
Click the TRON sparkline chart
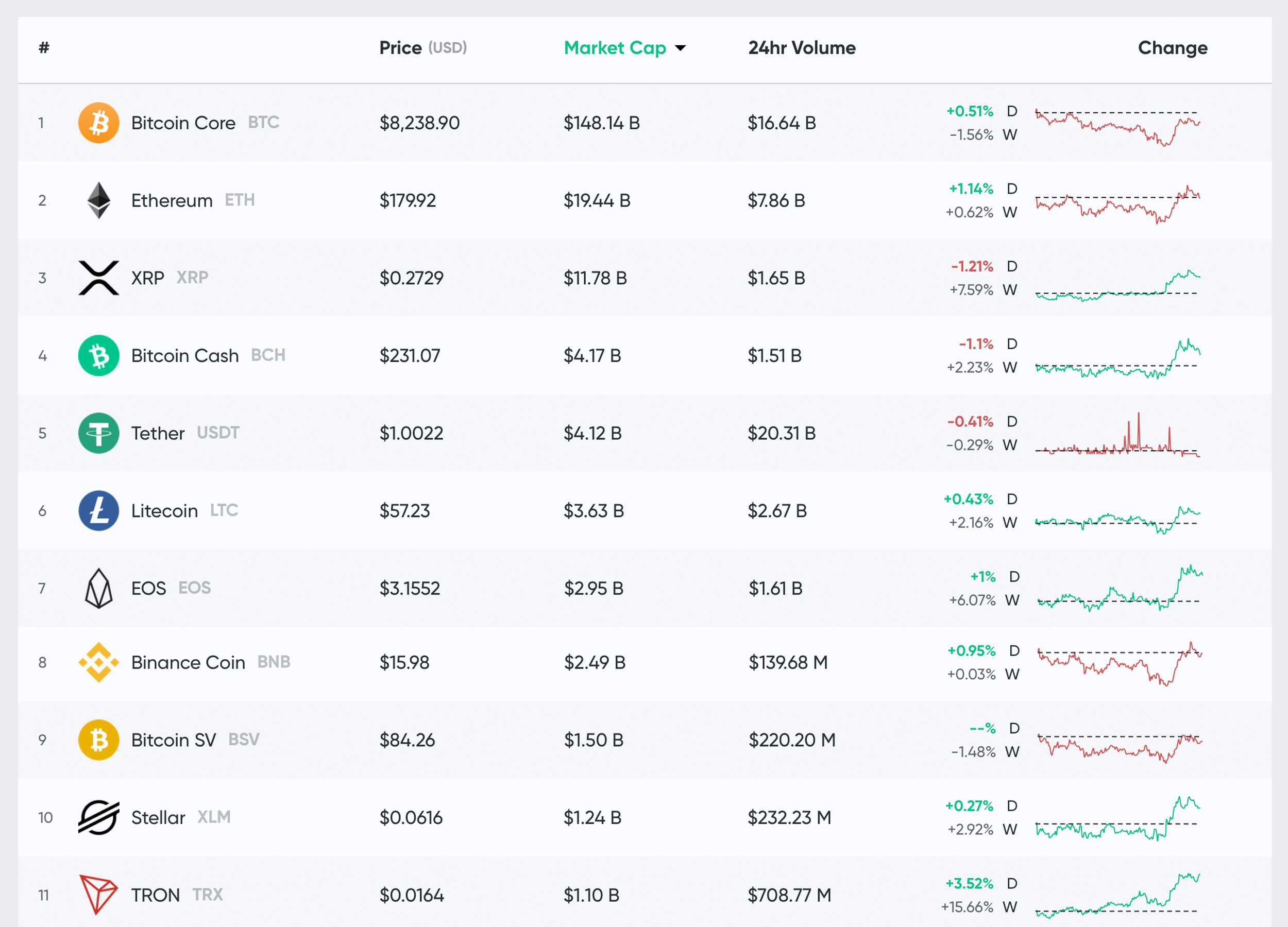point(1117,896)
